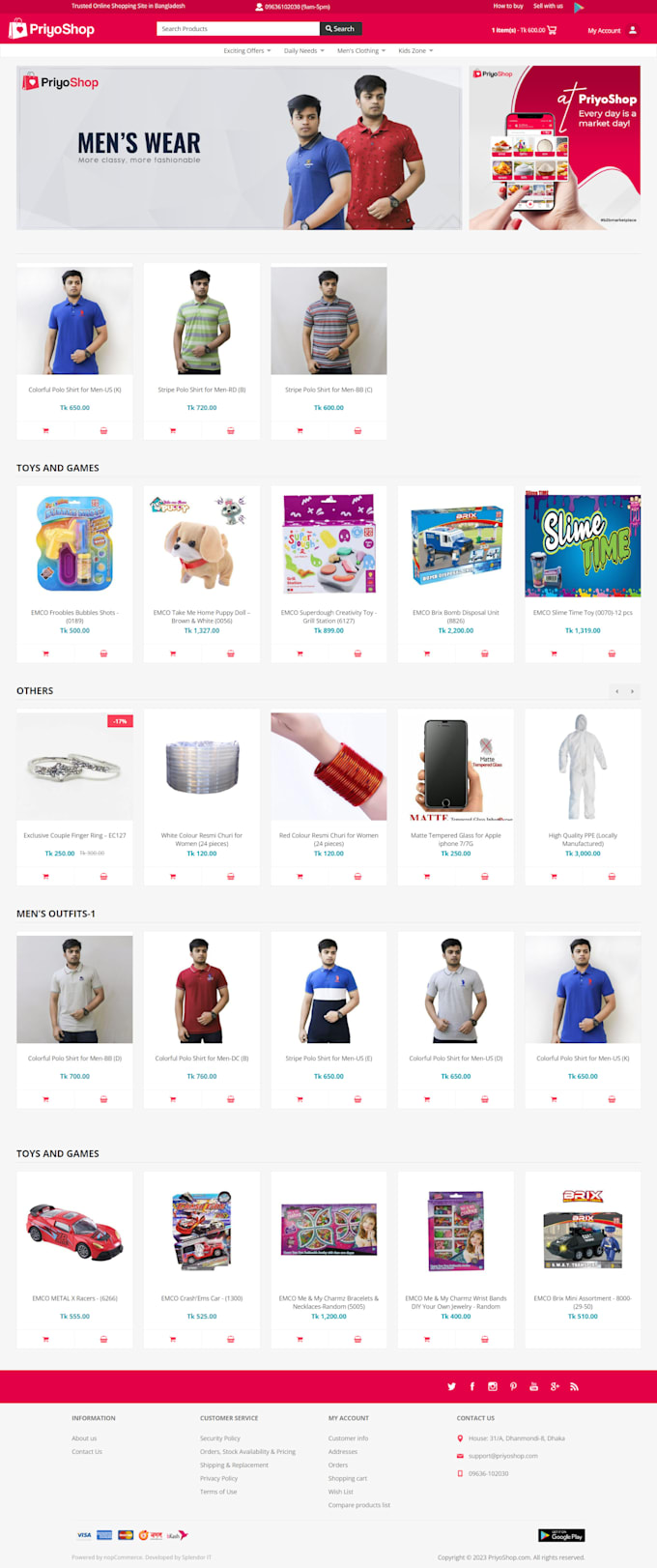Screen dimensions: 657x1568
Task: Click the Search Products input field
Action: [x=238, y=29]
